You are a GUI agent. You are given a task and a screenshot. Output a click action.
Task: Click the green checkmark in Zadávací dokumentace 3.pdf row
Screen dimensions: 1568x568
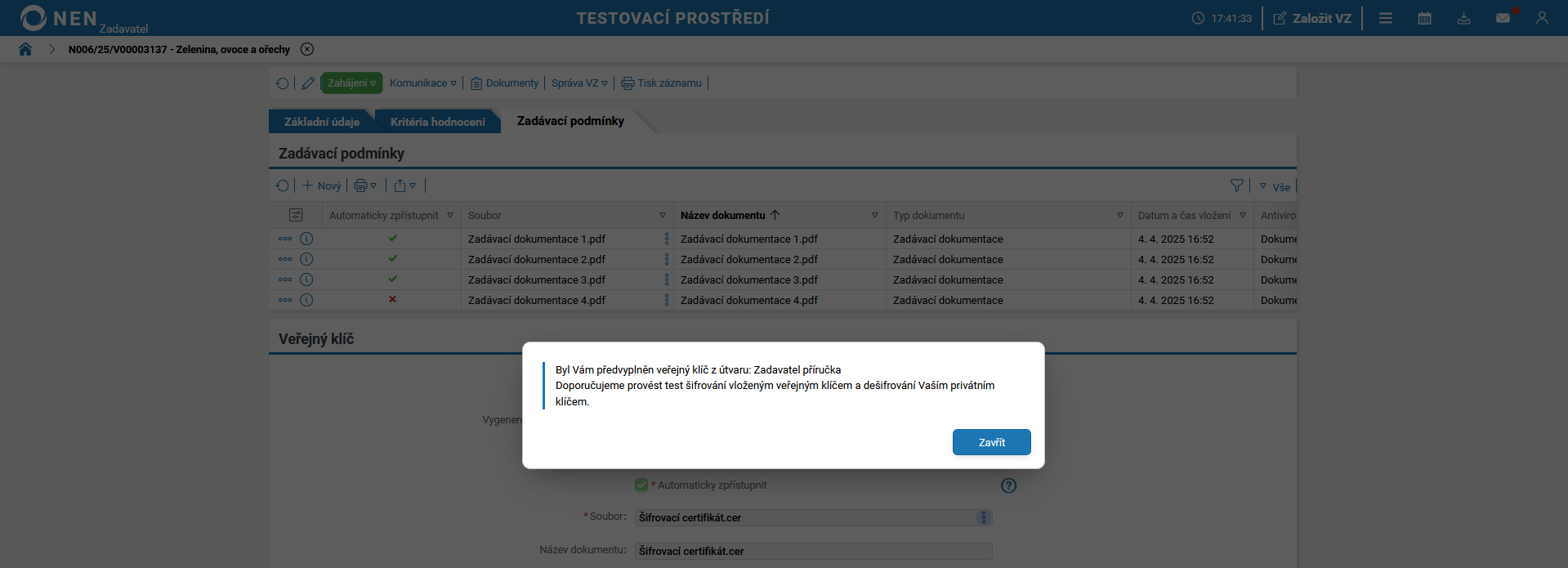(x=393, y=279)
